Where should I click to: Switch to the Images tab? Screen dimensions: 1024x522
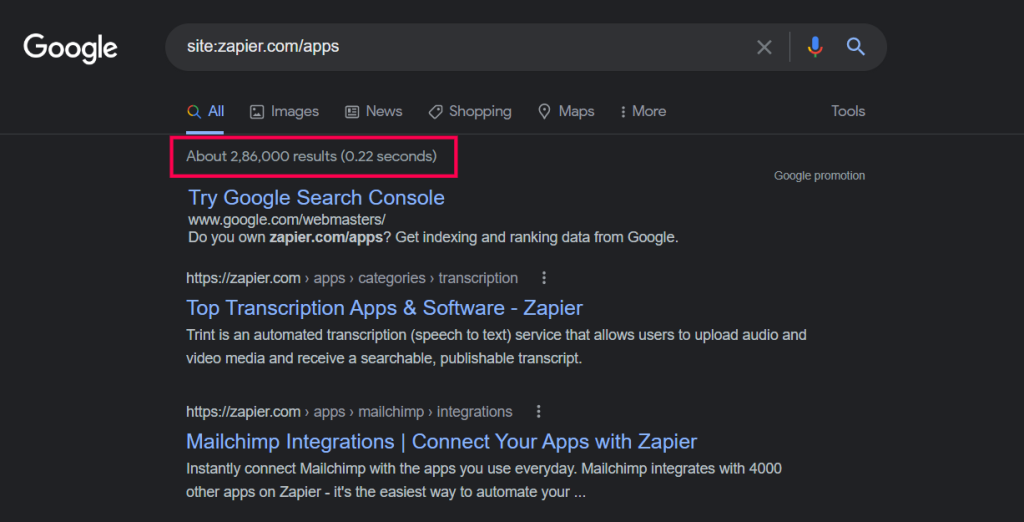[285, 111]
